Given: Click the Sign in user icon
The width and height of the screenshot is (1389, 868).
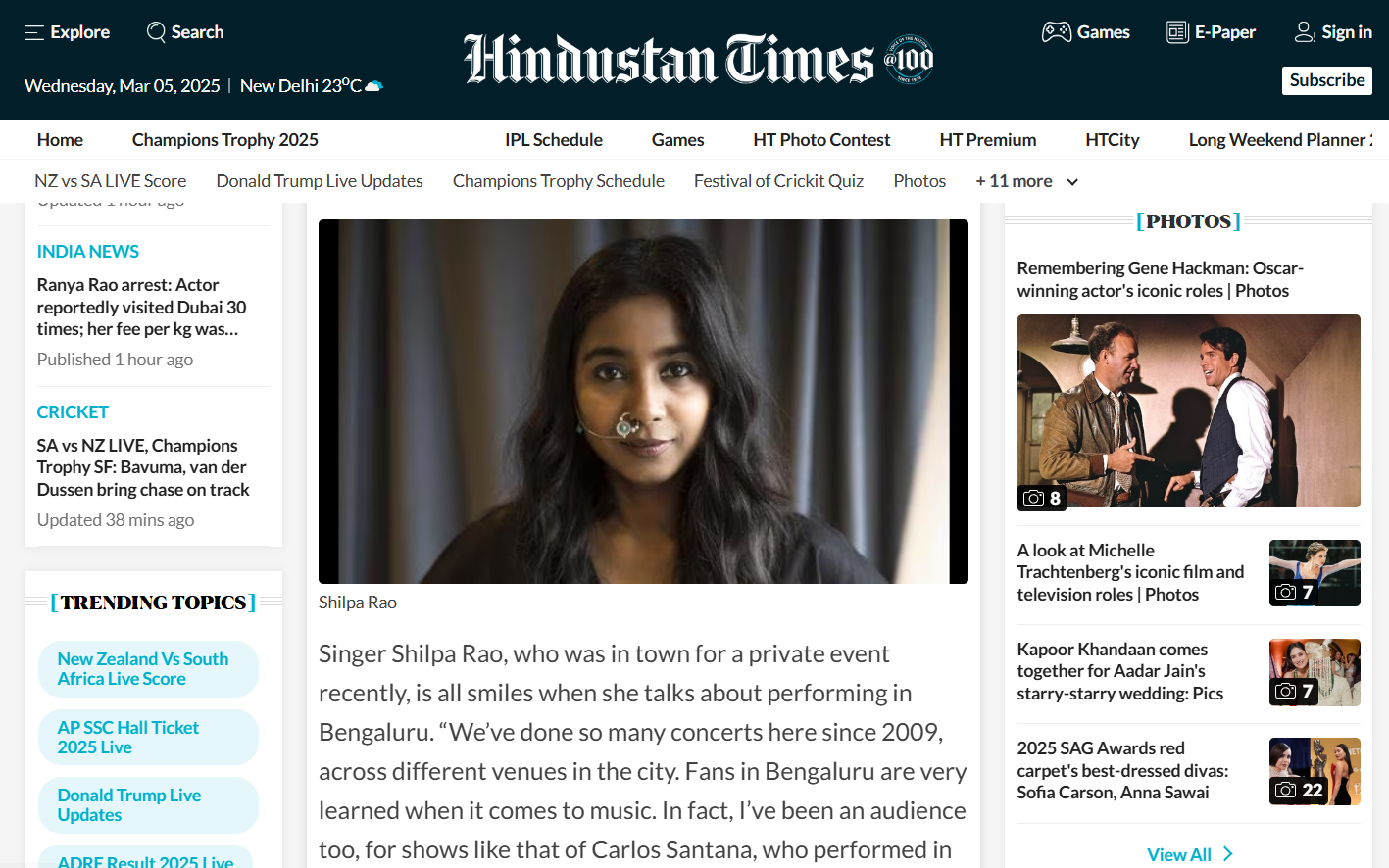Looking at the screenshot, I should point(1304,32).
